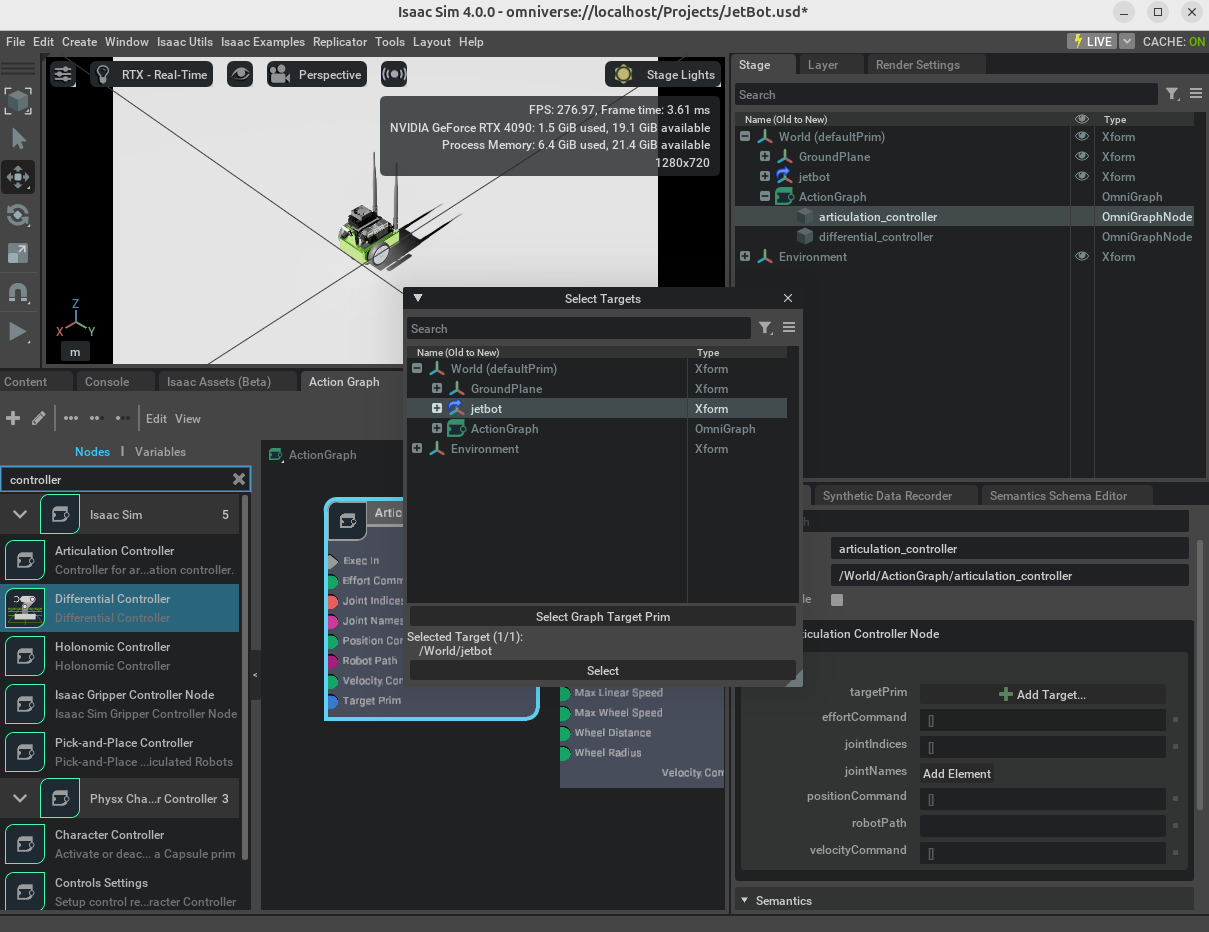Expand jetbot in the Stage tree

(x=765, y=177)
